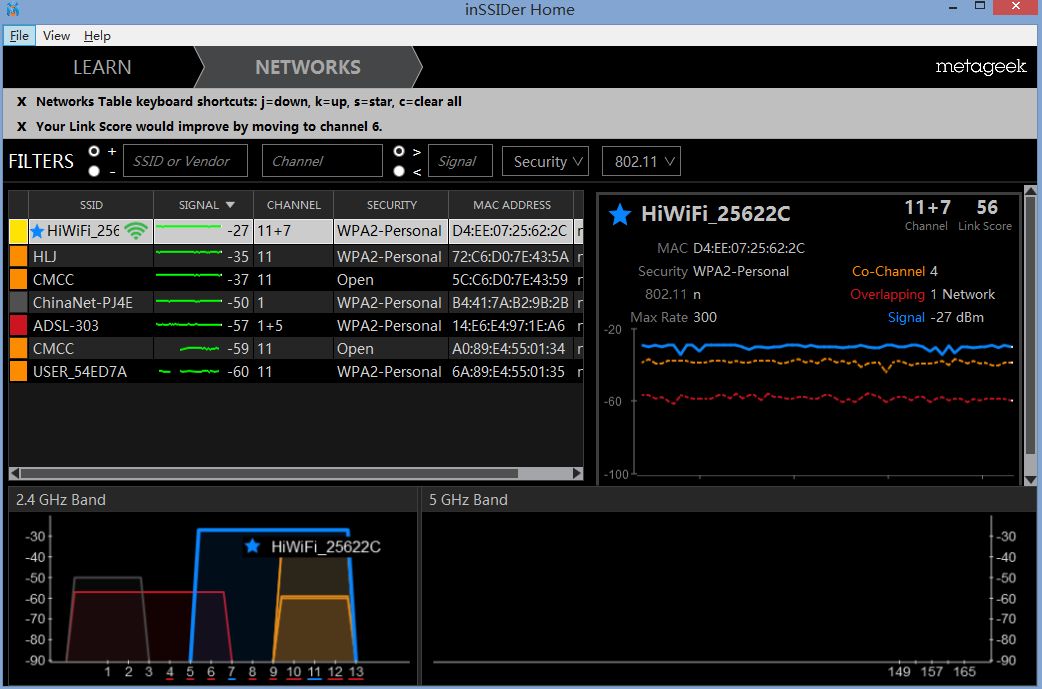
Task: Open the File menu
Action: [19, 36]
